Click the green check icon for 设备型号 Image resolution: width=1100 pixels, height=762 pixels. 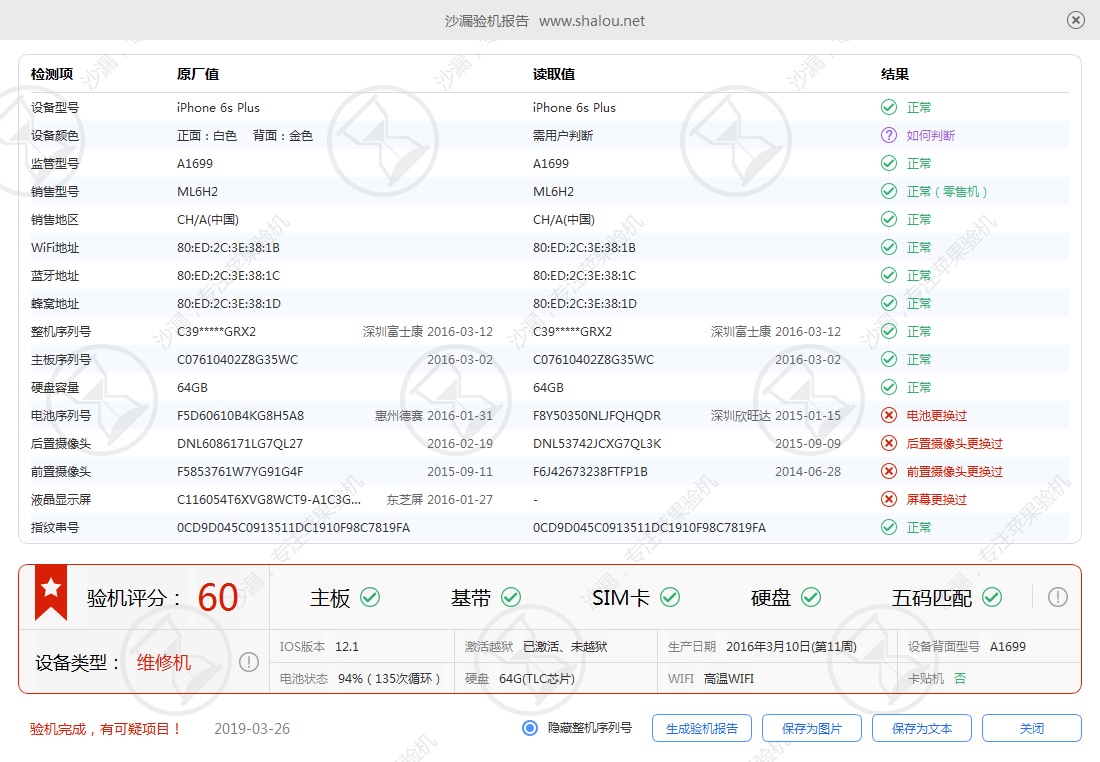coord(889,107)
